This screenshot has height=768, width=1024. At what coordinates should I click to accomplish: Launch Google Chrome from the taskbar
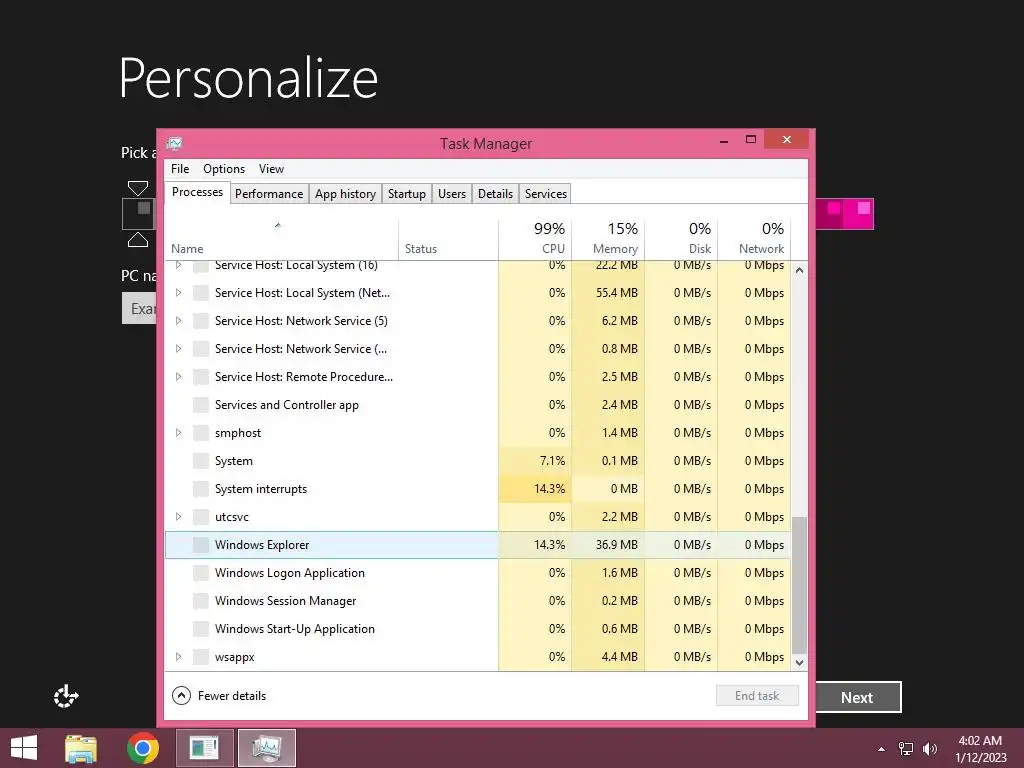coord(143,748)
